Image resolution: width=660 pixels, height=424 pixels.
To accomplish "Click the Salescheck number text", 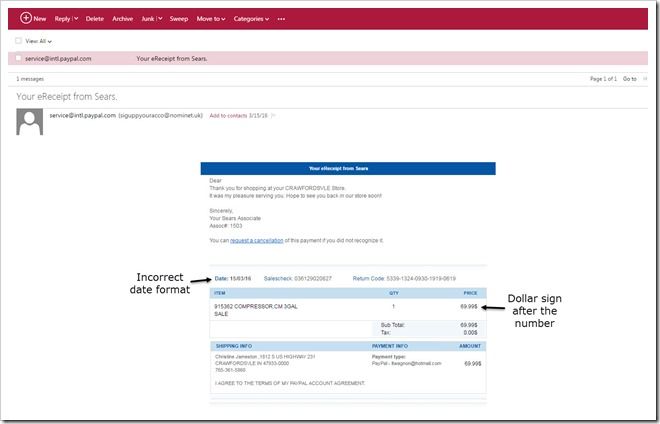I will pos(298,278).
